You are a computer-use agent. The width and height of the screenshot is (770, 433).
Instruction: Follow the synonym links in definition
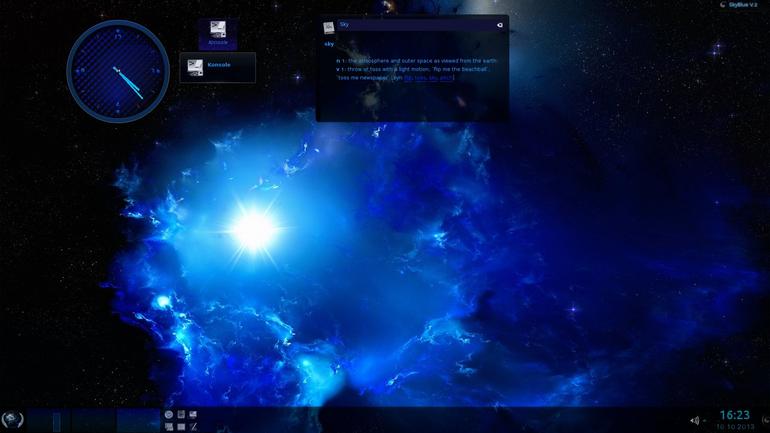pos(428,78)
